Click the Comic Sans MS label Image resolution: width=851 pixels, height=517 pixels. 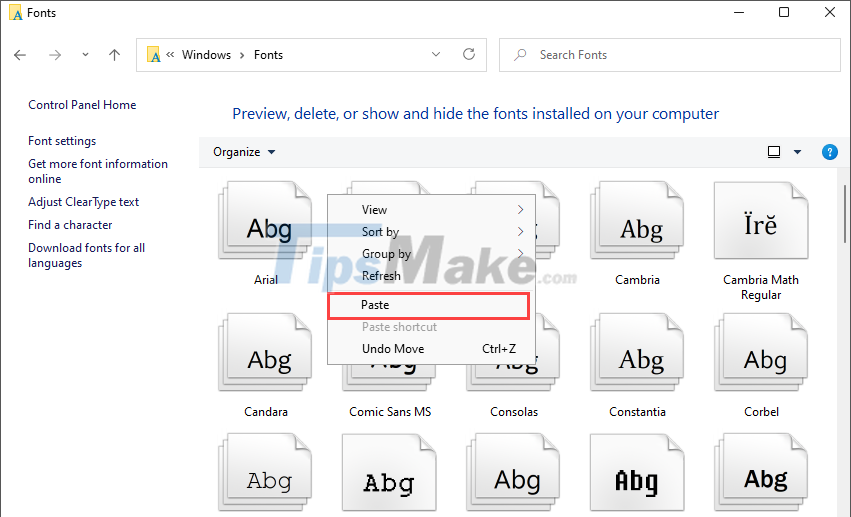pyautogui.click(x=390, y=412)
